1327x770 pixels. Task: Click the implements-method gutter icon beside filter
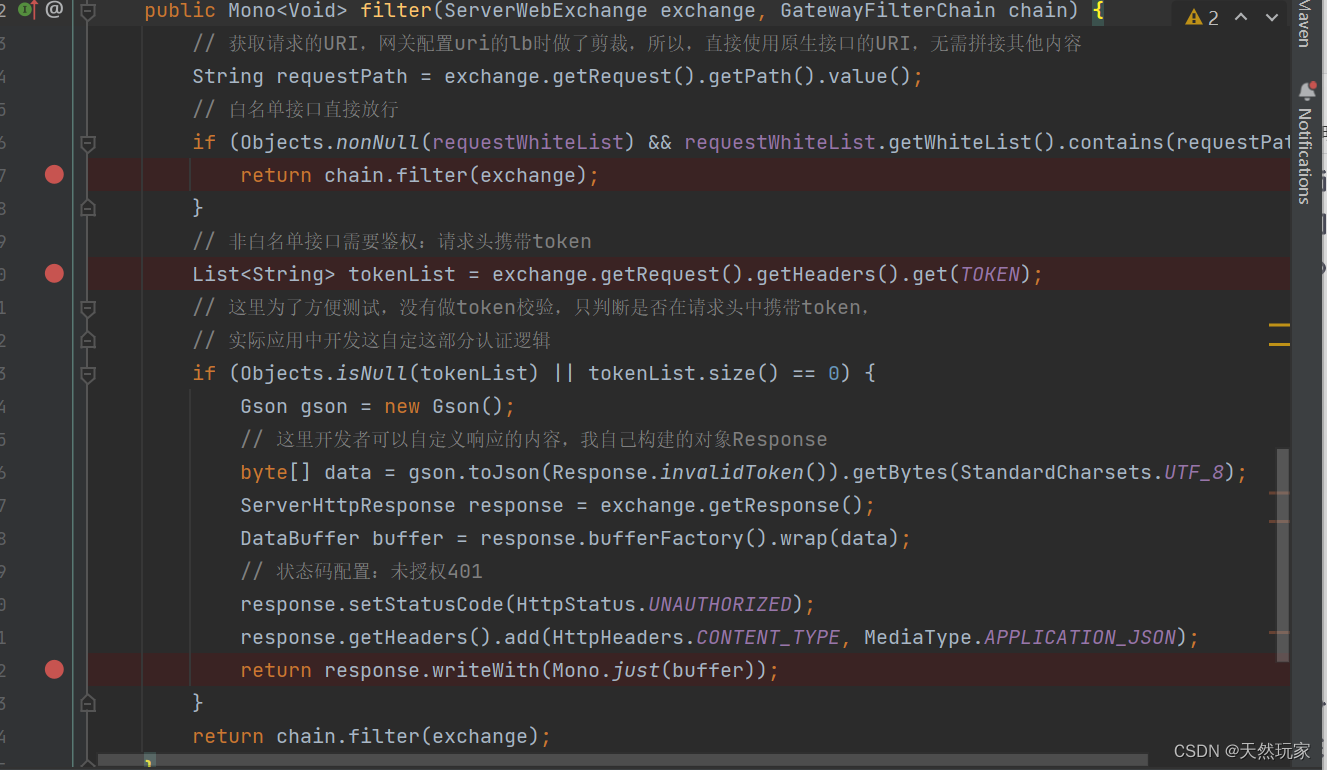coord(27,11)
